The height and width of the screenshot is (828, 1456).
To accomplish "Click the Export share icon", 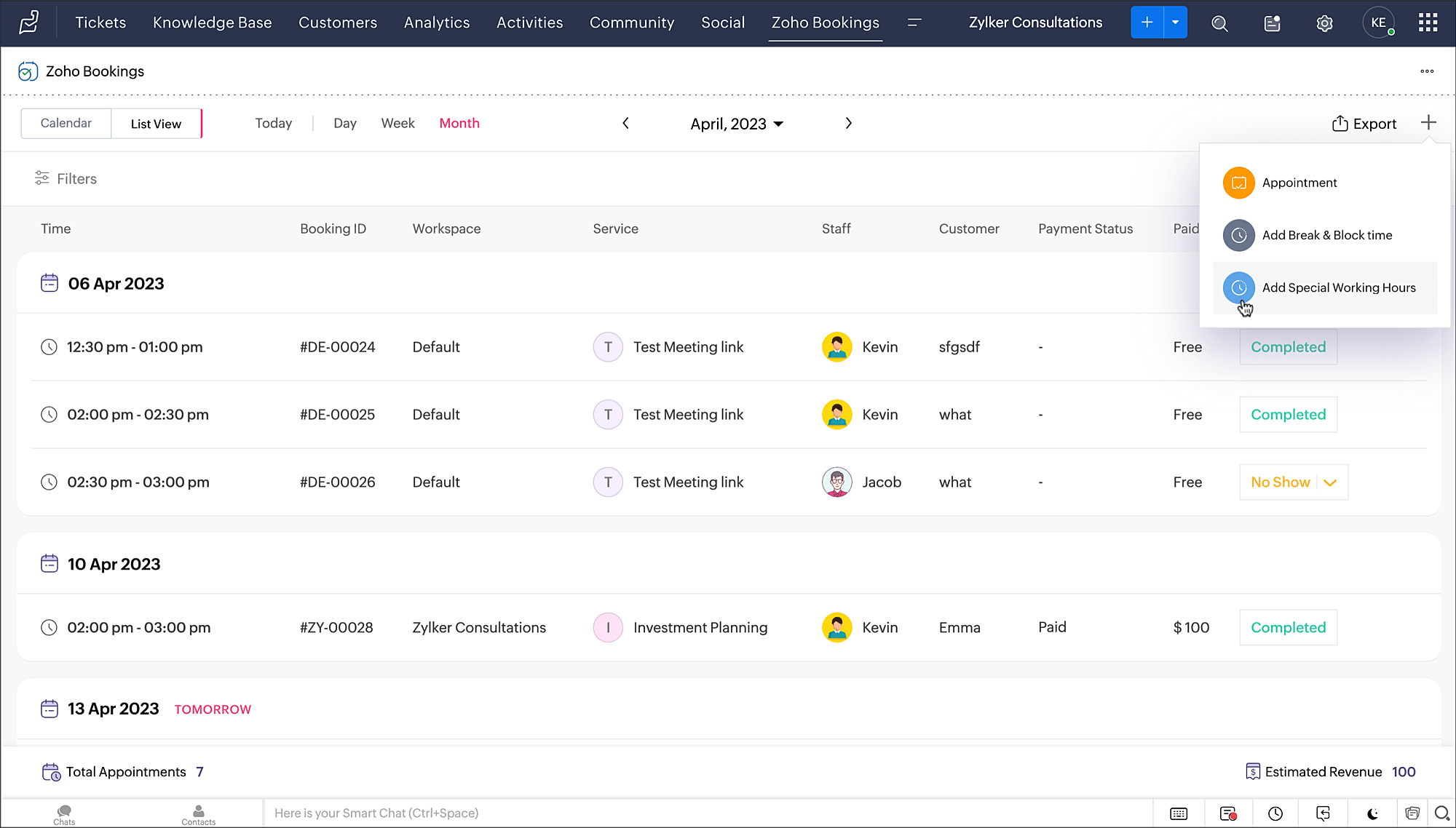I will (x=1340, y=124).
